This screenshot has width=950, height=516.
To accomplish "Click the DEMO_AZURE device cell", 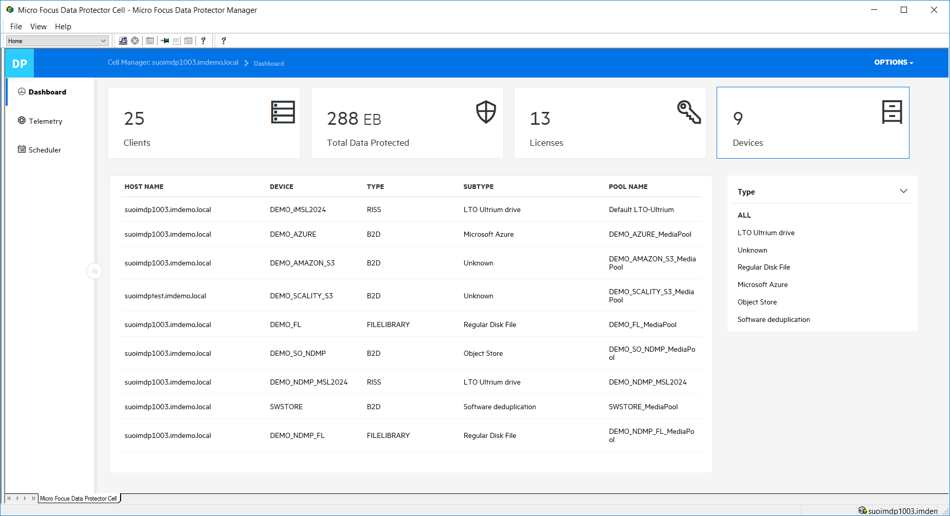I will 293,234.
